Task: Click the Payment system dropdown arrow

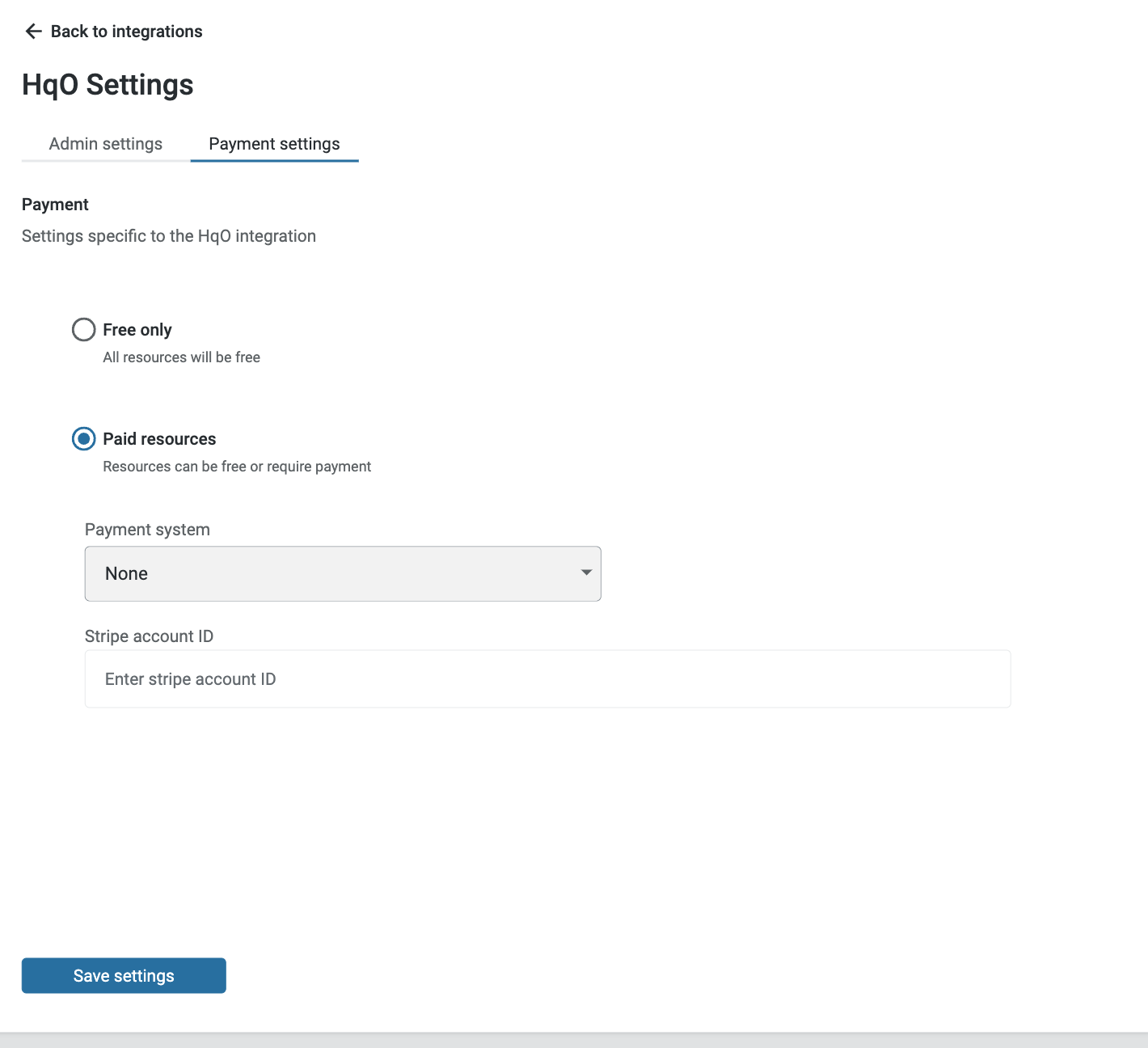Action: (586, 573)
